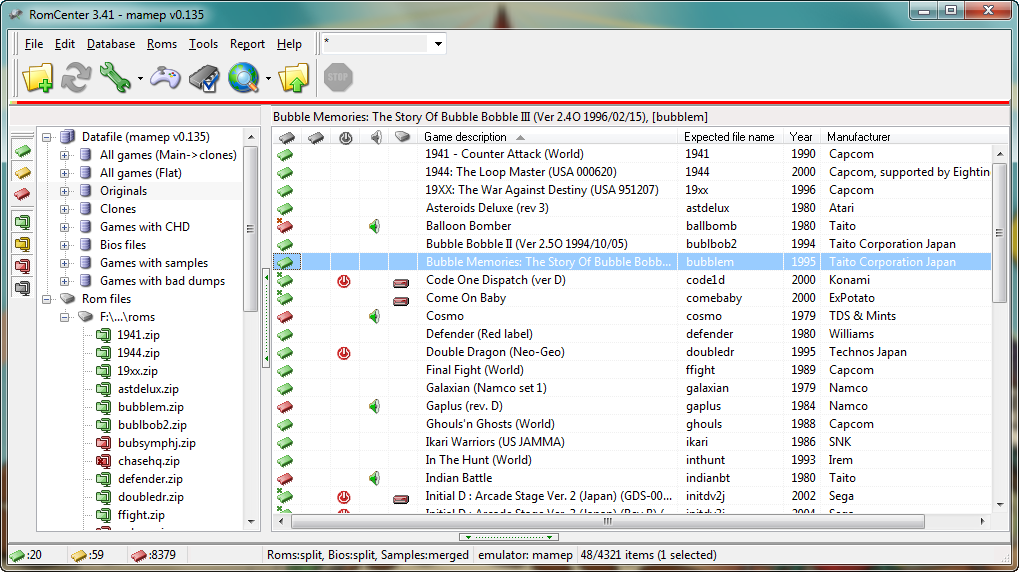Screen dimensions: 1019x572
Task: Click the folder with green up arrow icon
Action: (294, 77)
